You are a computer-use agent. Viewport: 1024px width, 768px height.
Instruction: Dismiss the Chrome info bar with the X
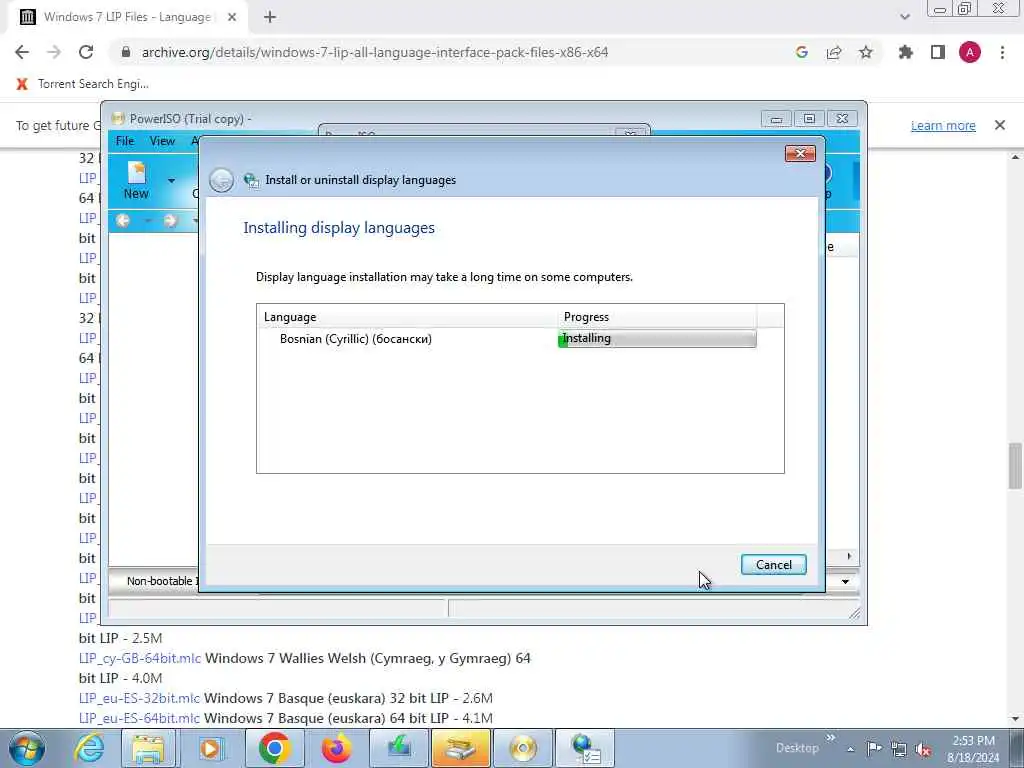[1000, 125]
